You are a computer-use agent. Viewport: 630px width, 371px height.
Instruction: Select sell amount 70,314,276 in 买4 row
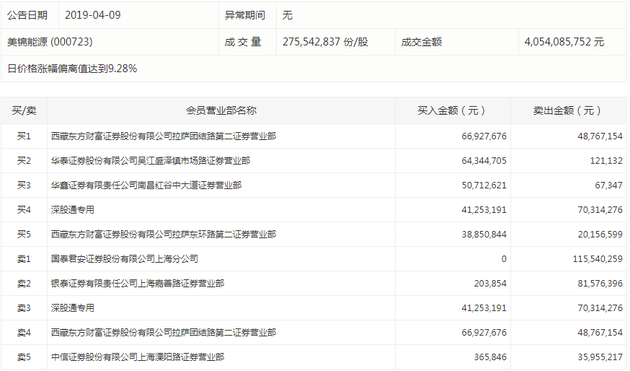pyautogui.click(x=600, y=210)
